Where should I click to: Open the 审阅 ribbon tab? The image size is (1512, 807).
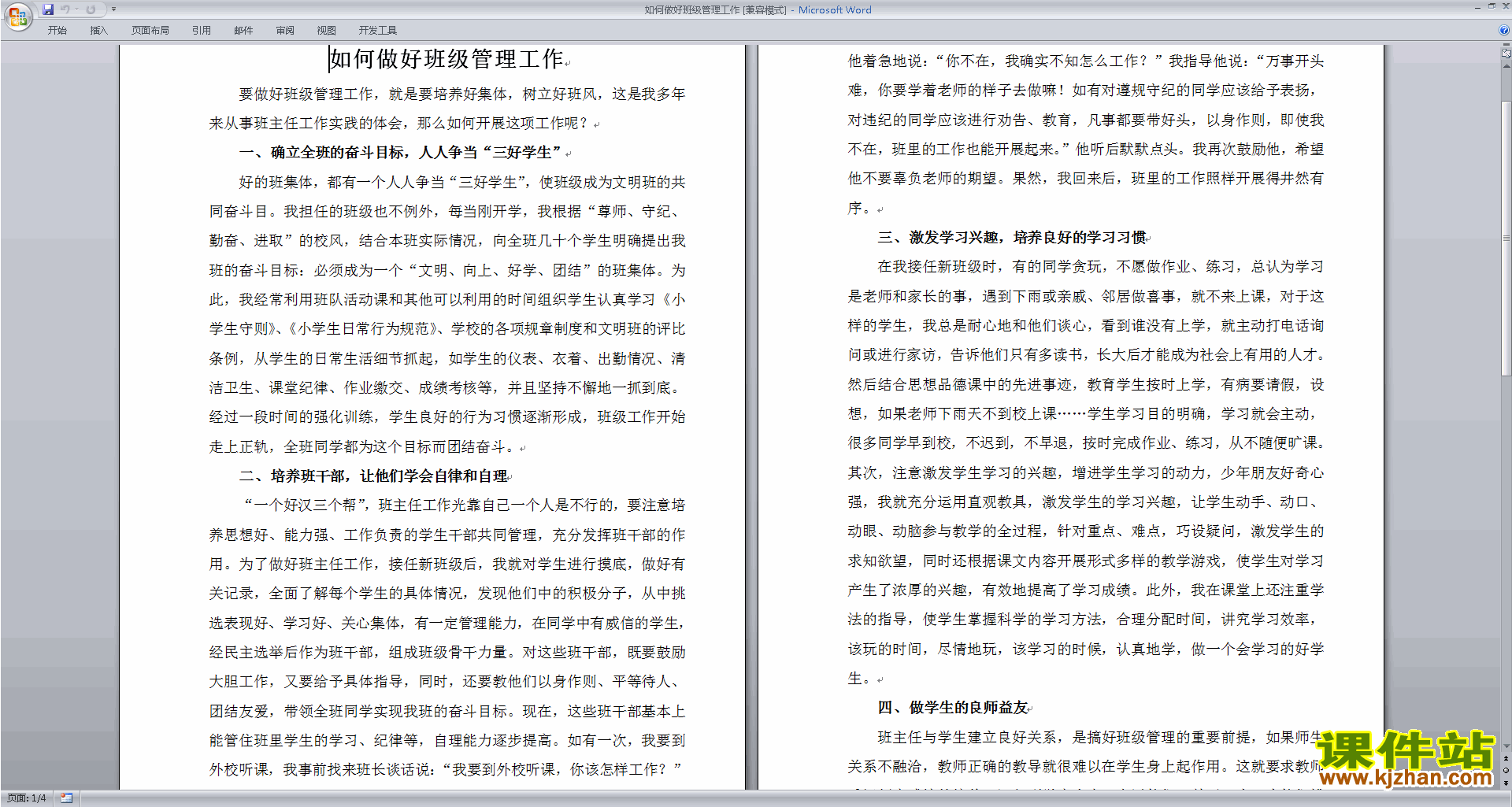pyautogui.click(x=285, y=31)
